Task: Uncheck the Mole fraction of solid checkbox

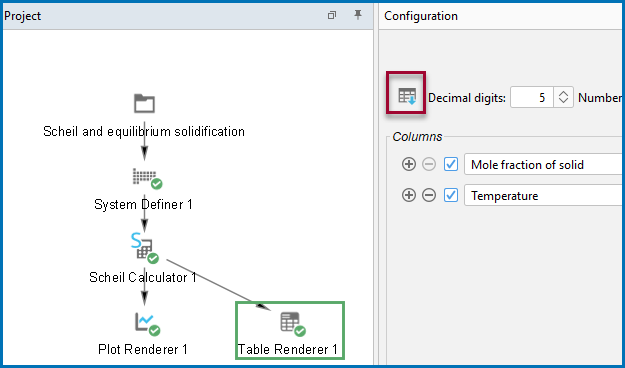Action: (x=451, y=164)
